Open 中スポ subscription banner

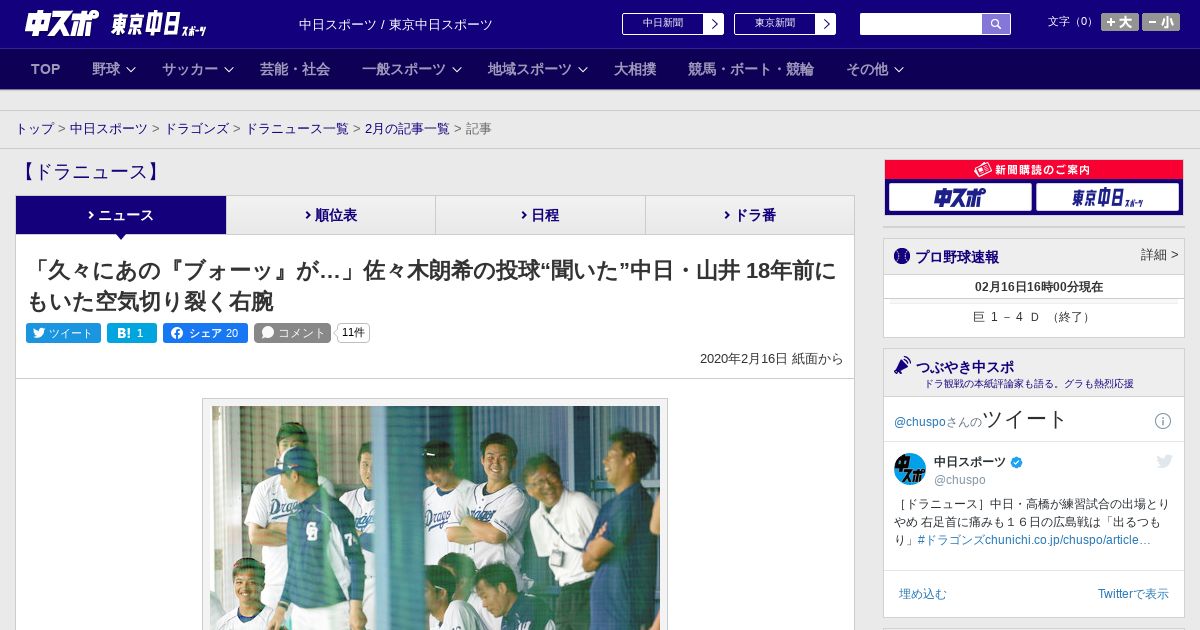(x=960, y=197)
